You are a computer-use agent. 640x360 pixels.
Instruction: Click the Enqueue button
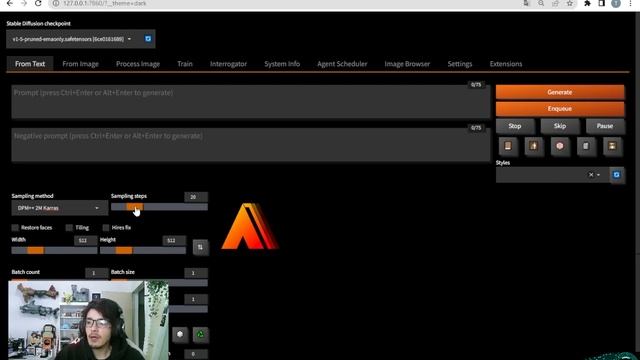[560, 109]
